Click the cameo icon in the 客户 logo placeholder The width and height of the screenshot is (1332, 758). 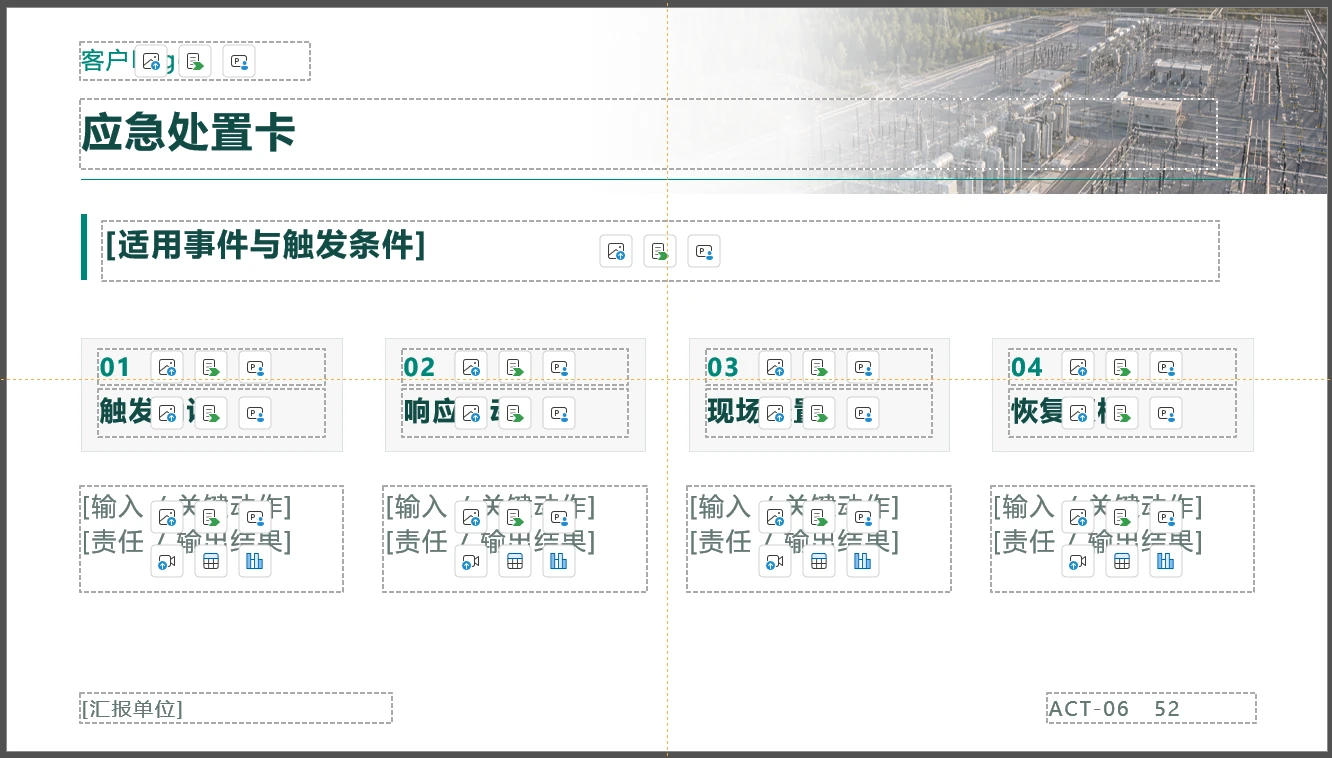(x=239, y=61)
